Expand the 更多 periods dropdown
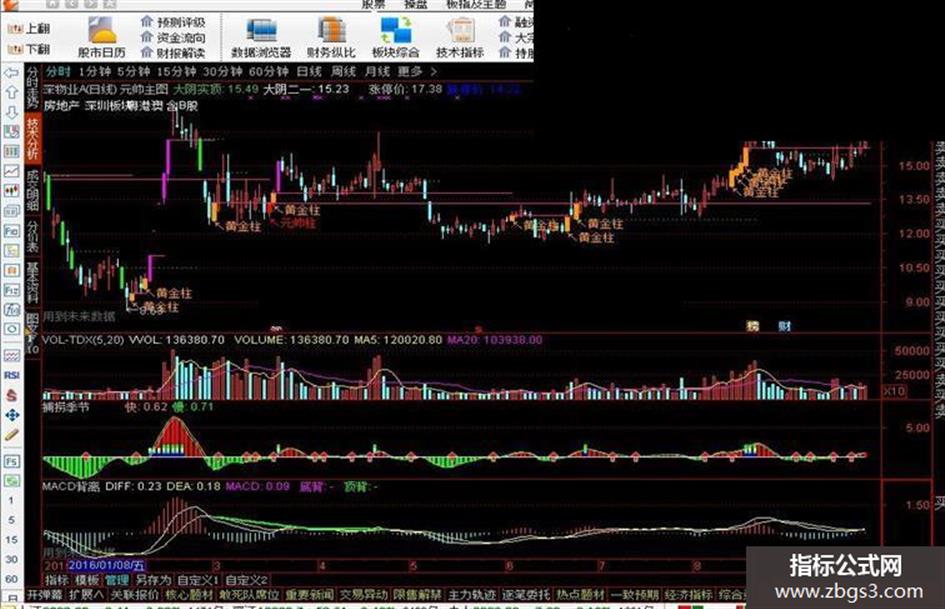 click(416, 72)
